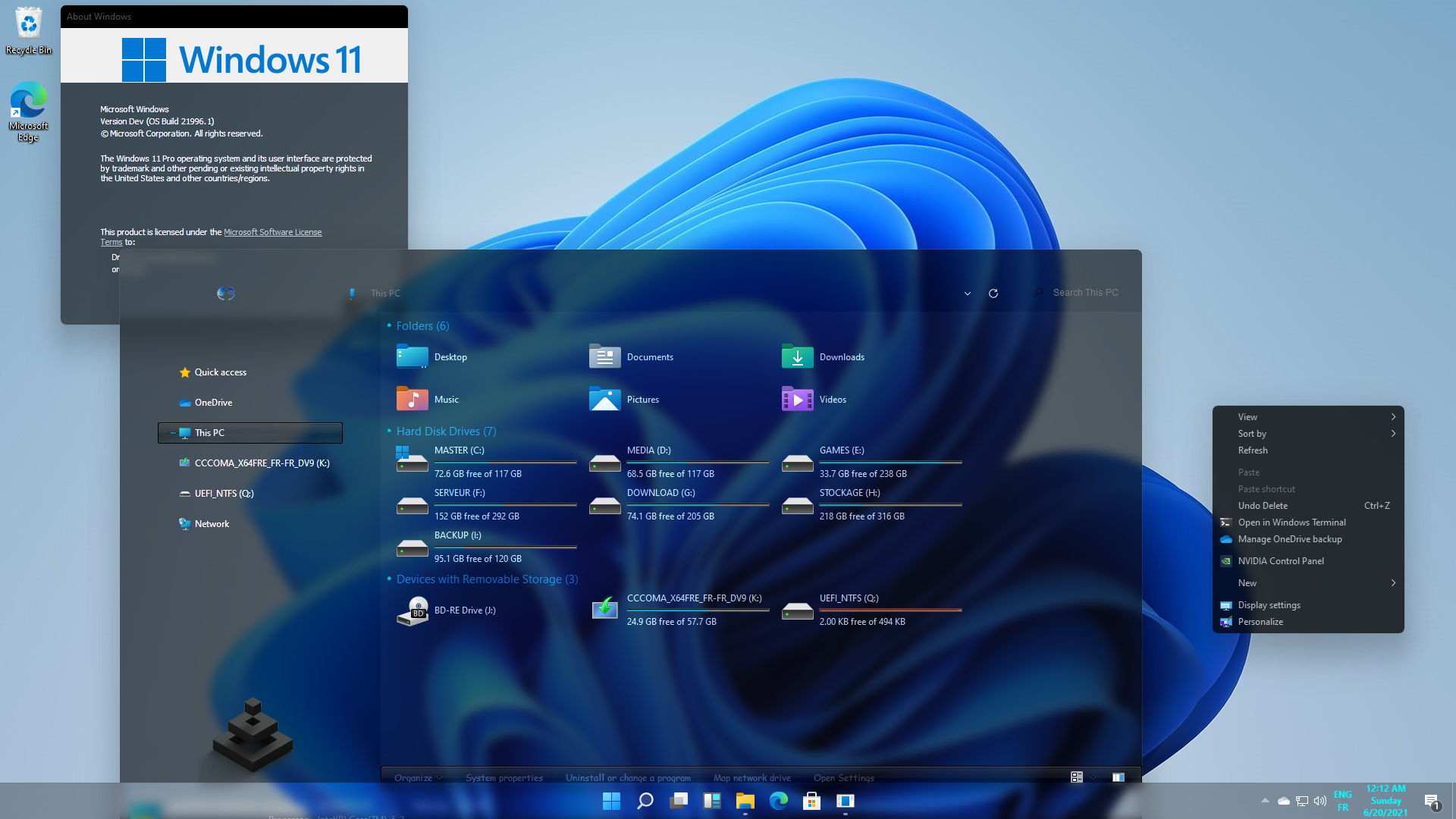
Task: Choose Refresh in the context menu
Action: 1308,450
